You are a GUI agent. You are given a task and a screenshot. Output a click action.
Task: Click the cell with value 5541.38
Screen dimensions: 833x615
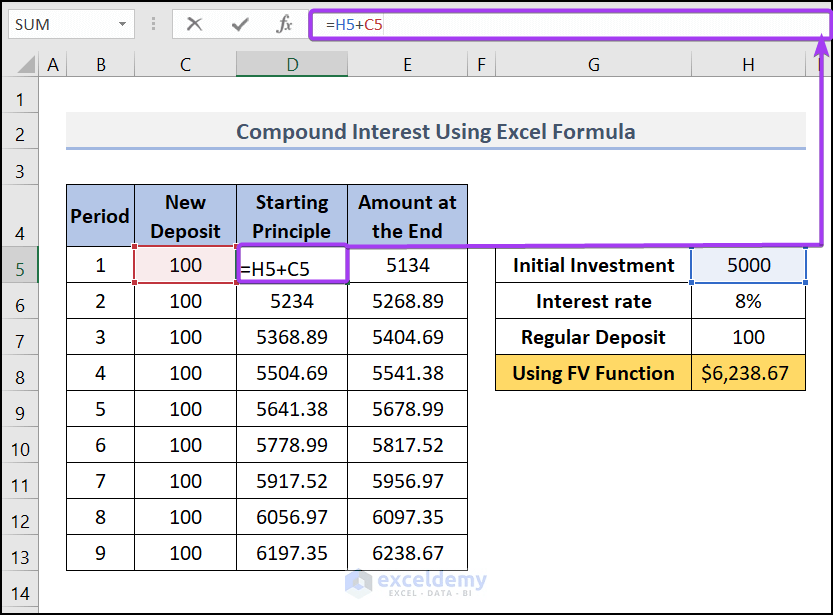pos(407,373)
